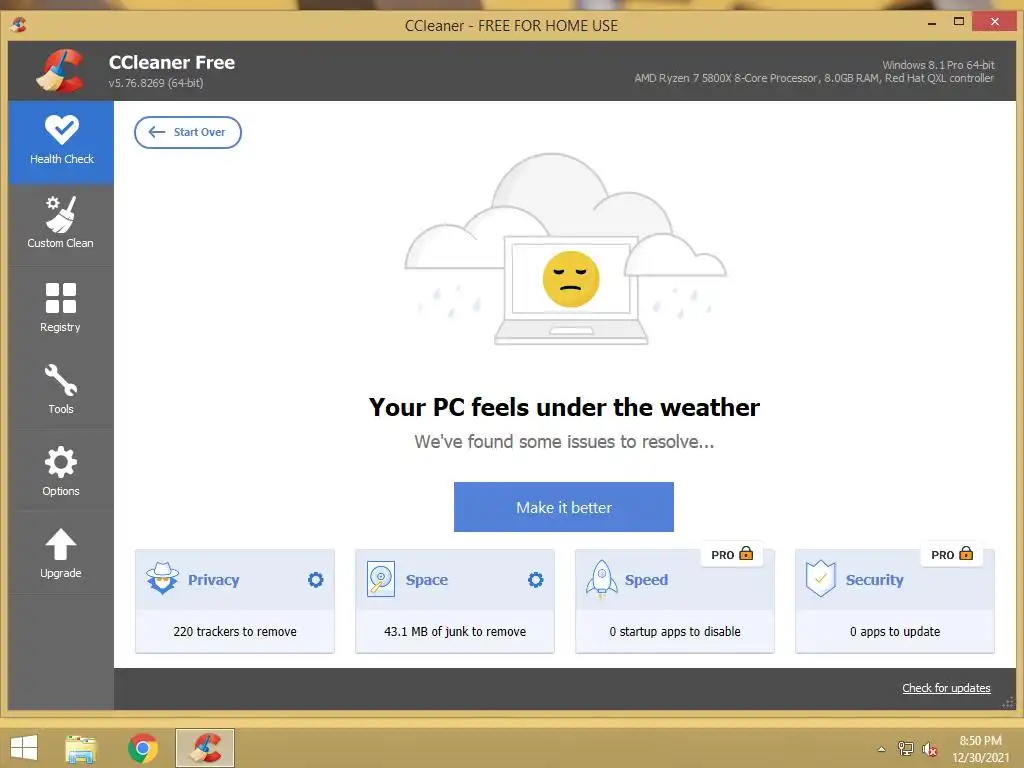This screenshot has height=768, width=1024.
Task: Click the PRO lock badge on Security
Action: pyautogui.click(x=952, y=554)
